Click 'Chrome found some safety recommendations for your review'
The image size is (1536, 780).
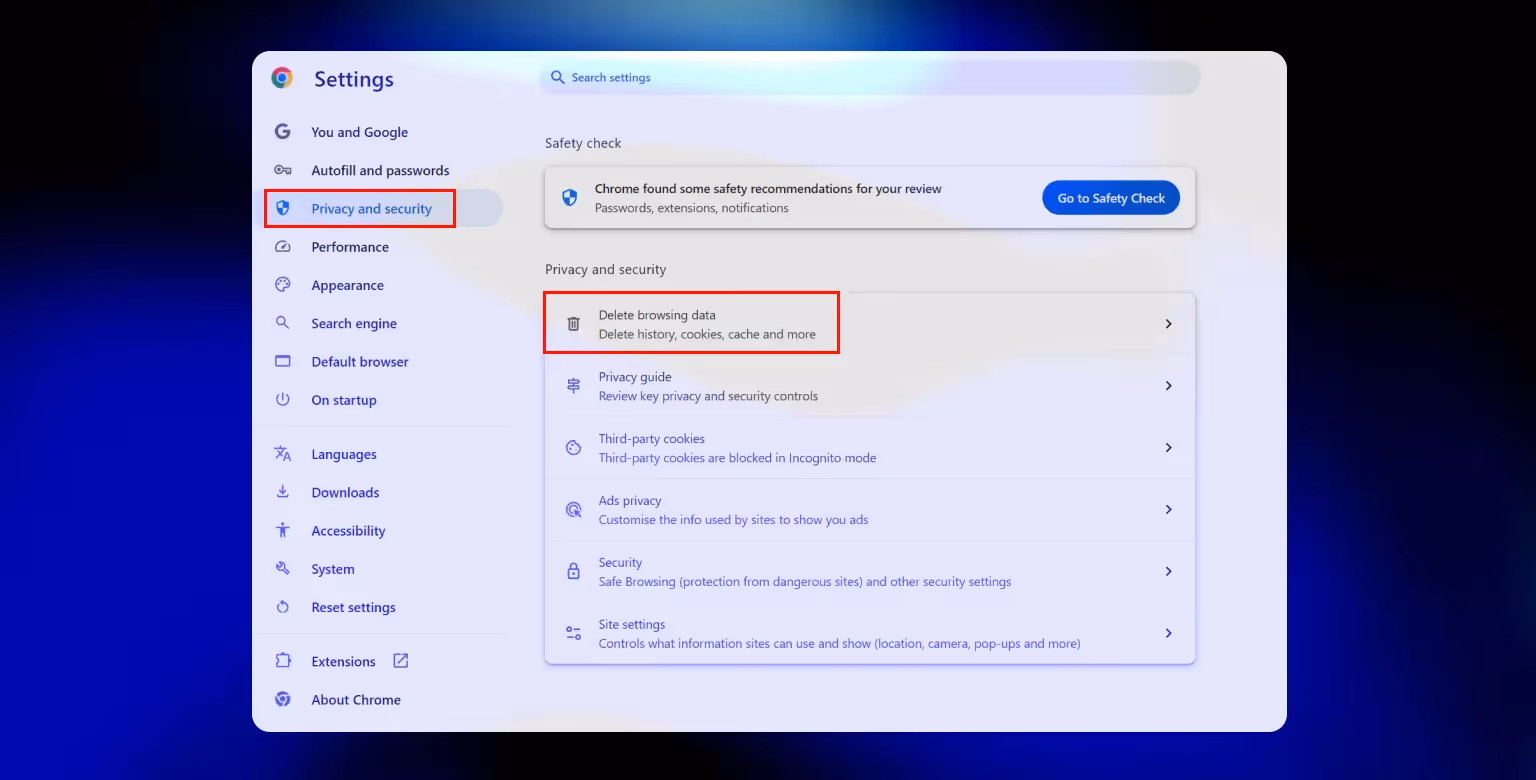[x=768, y=188]
